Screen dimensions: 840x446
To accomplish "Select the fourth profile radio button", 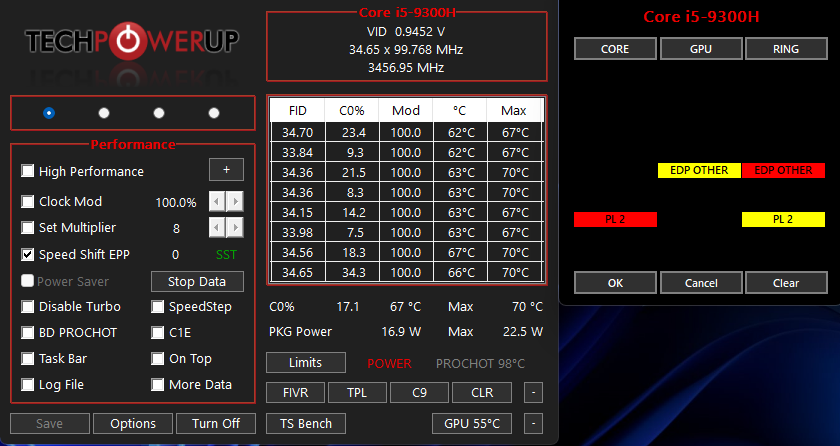I will click(x=214, y=113).
